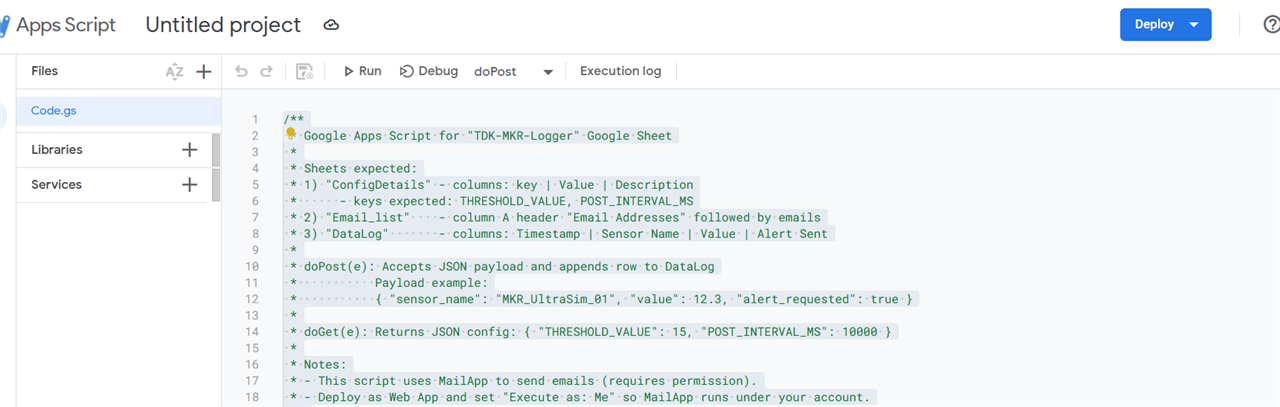Click the lightbulb hint on line 2
The width and height of the screenshot is (1280, 407).
click(x=291, y=134)
